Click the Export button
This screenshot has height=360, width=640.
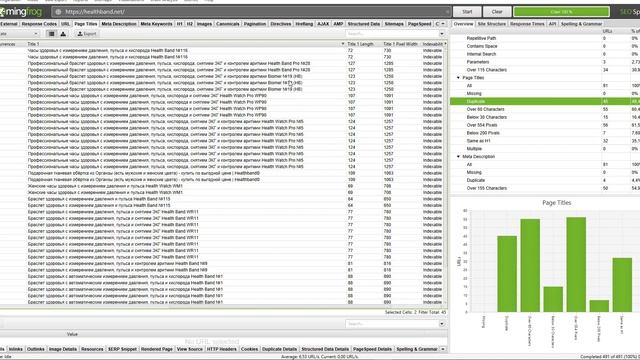(x=87, y=34)
